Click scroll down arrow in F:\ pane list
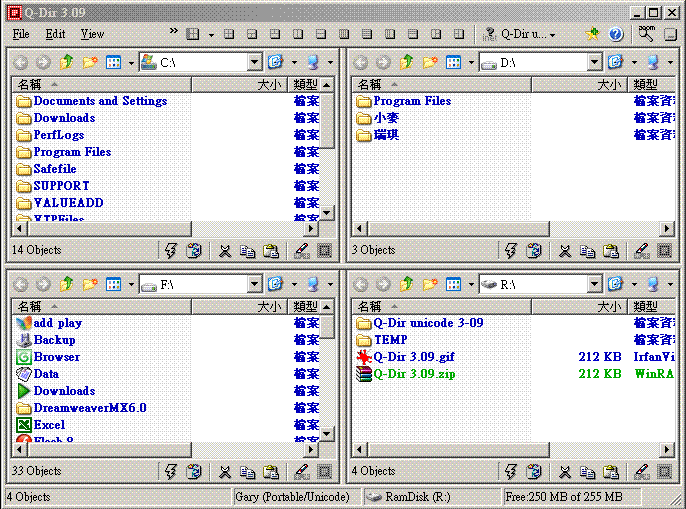This screenshot has height=509, width=686. [326, 434]
